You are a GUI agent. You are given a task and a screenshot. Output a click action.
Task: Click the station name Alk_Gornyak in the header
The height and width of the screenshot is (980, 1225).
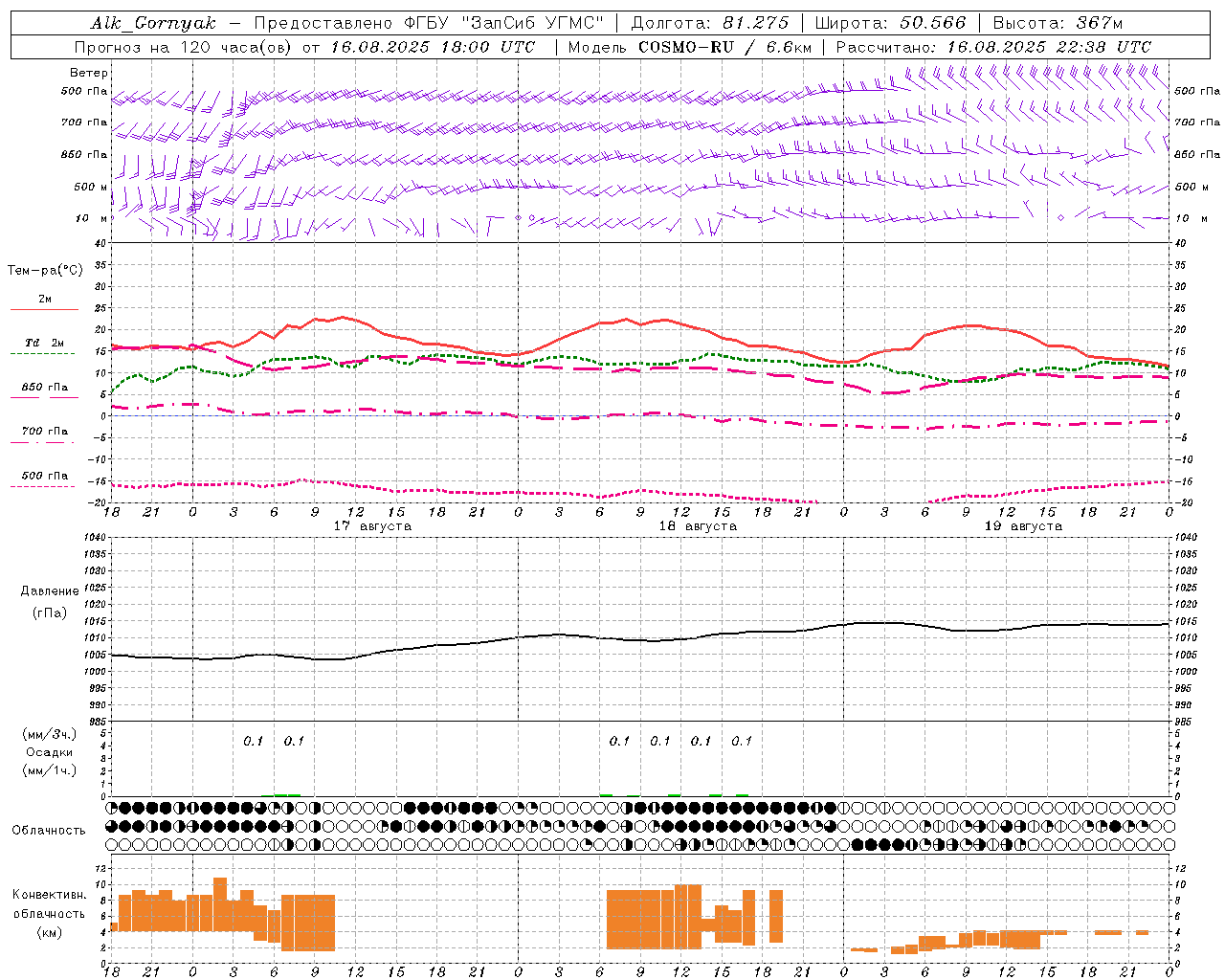click(154, 23)
